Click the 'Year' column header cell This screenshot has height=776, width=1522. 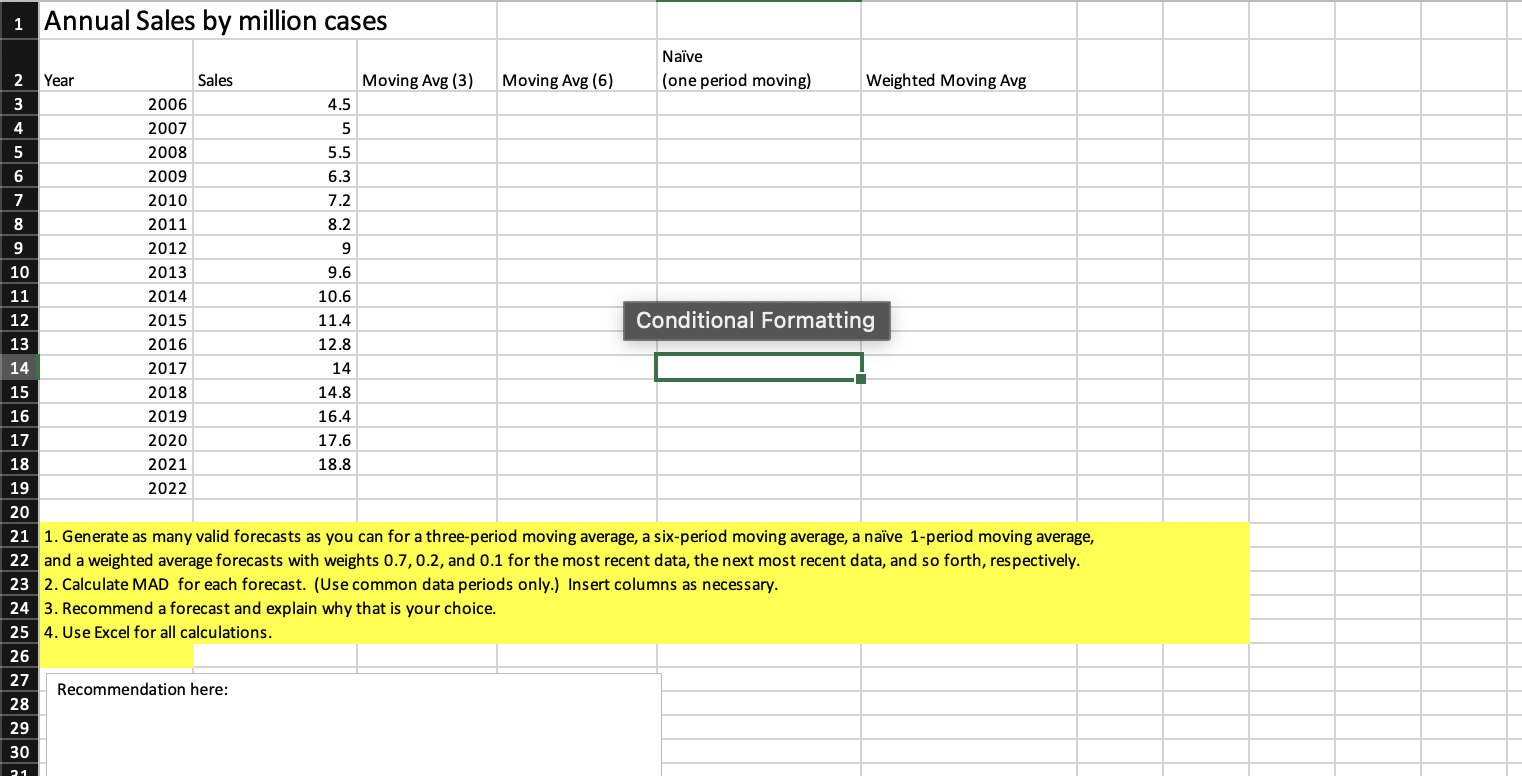(116, 67)
